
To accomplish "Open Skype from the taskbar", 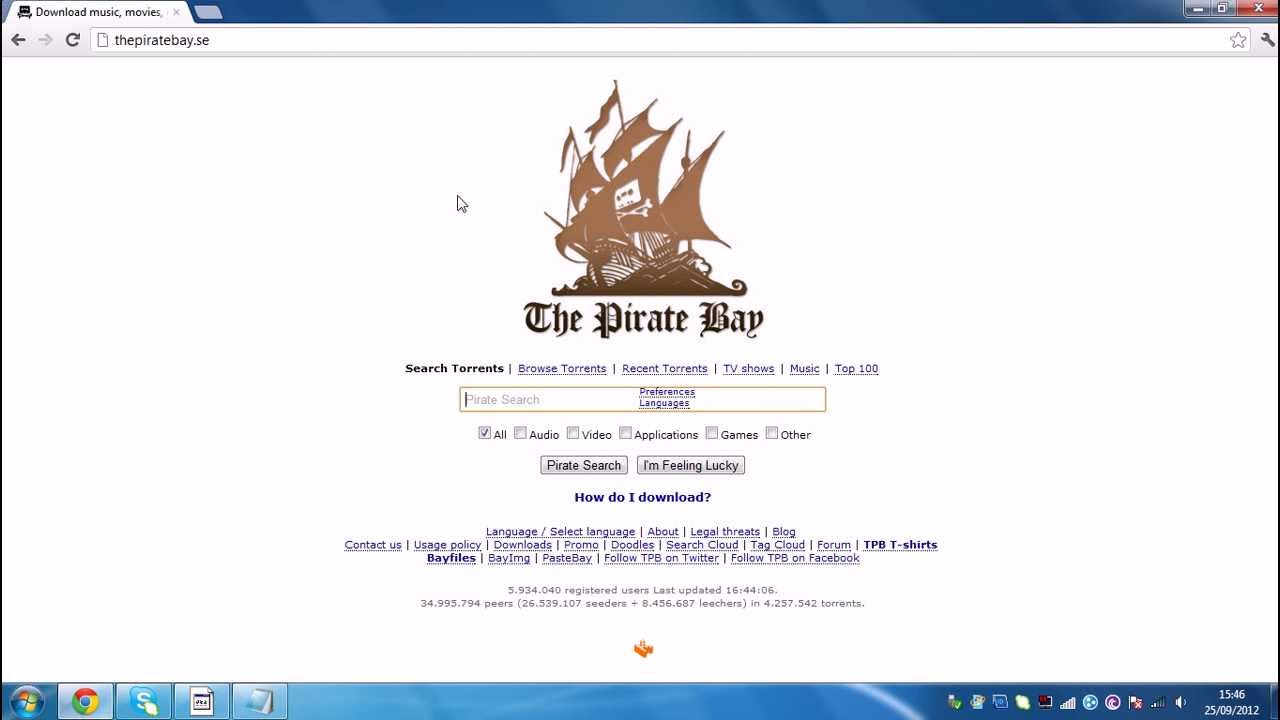I will point(144,702).
